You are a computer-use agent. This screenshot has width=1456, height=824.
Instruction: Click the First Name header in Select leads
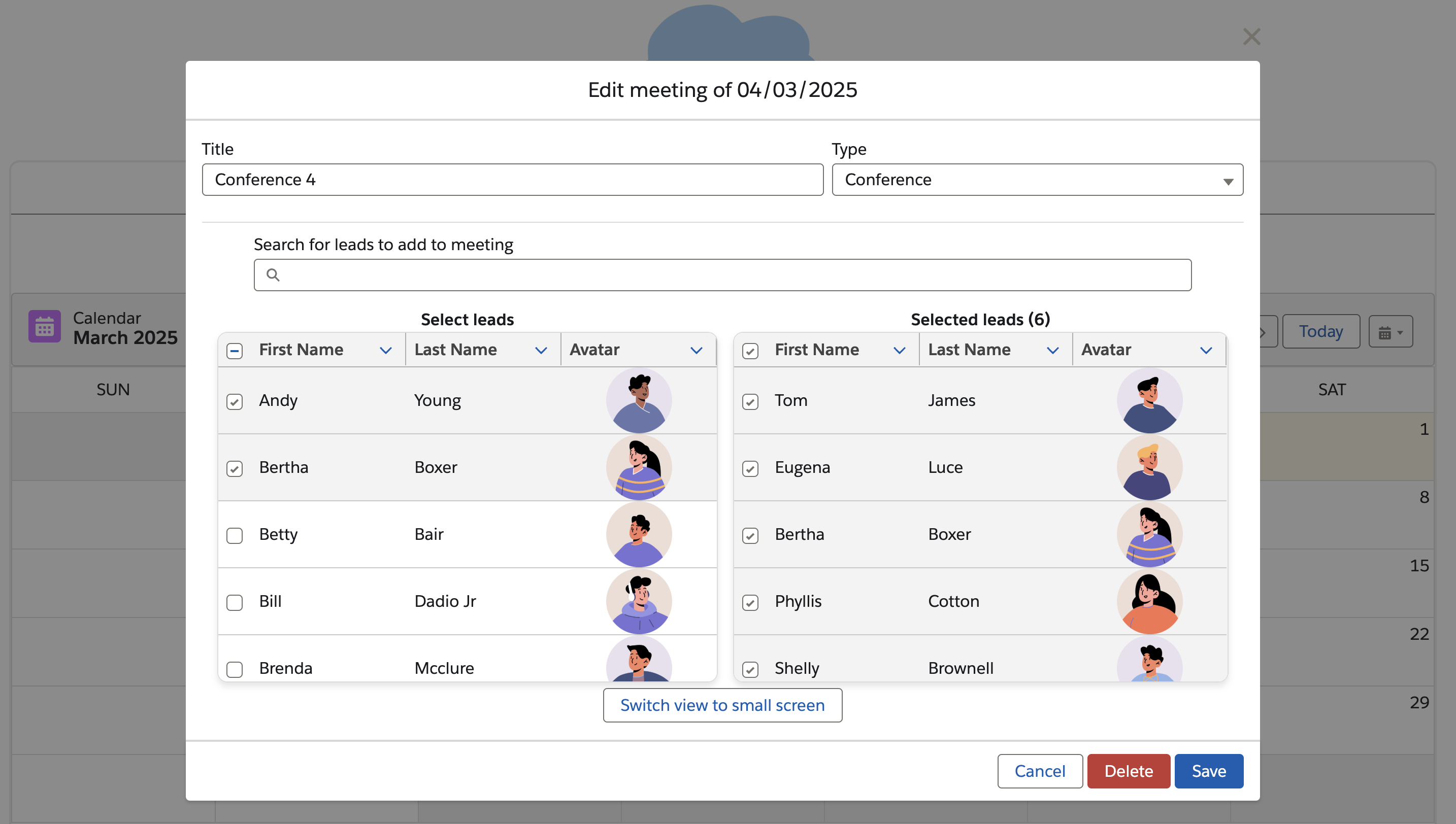(x=301, y=350)
